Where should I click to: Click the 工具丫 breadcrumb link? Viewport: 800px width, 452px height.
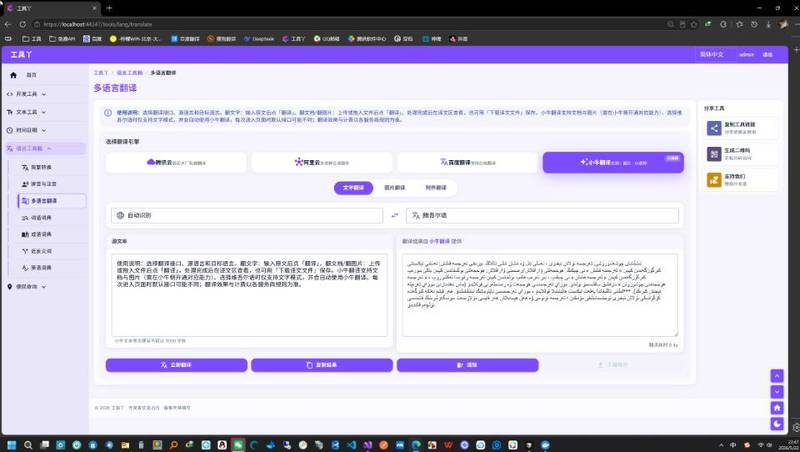point(101,73)
